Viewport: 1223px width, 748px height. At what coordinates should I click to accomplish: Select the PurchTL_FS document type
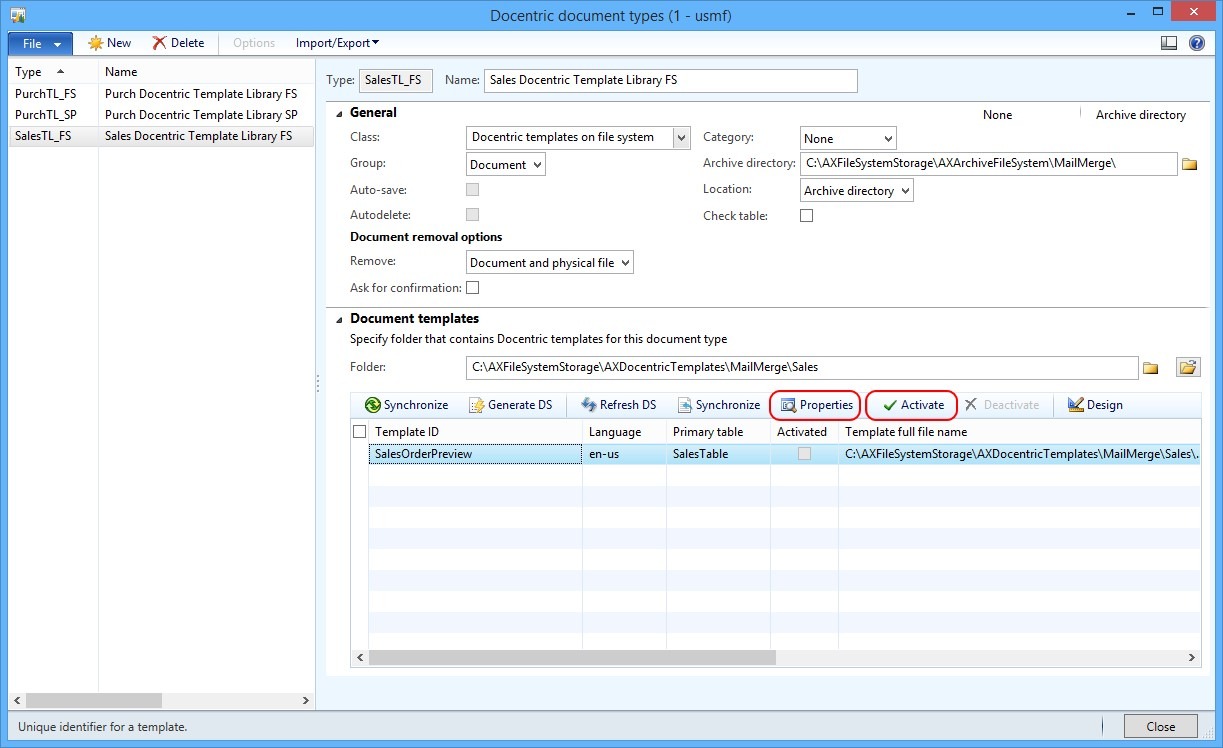(46, 94)
